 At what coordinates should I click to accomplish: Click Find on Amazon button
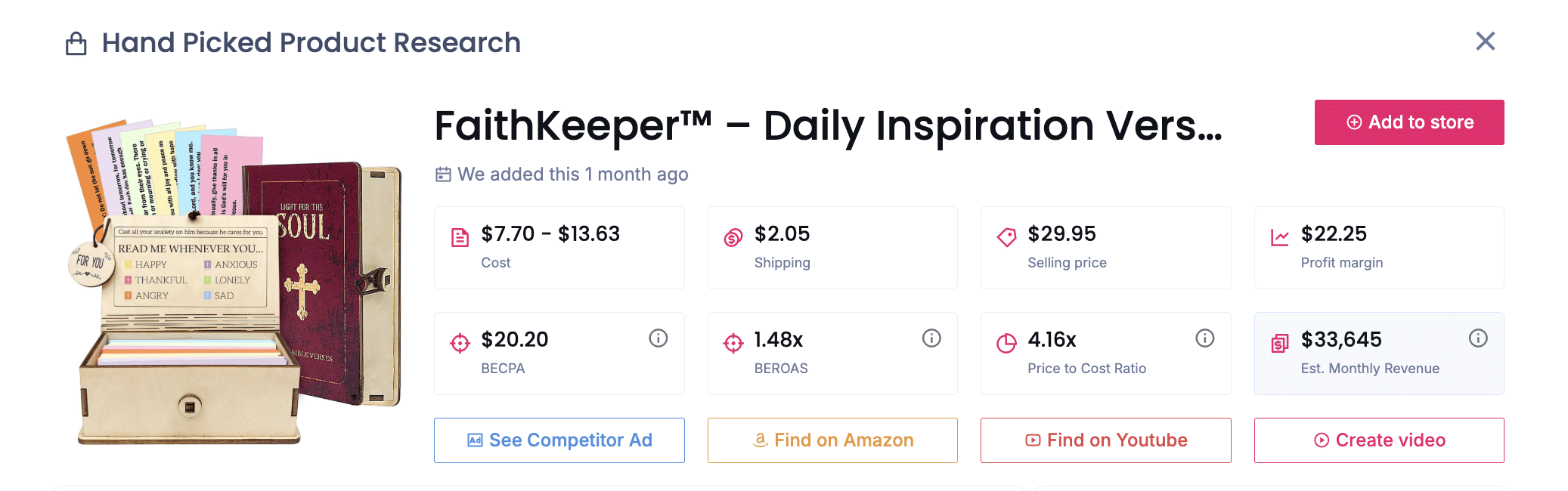(x=832, y=440)
